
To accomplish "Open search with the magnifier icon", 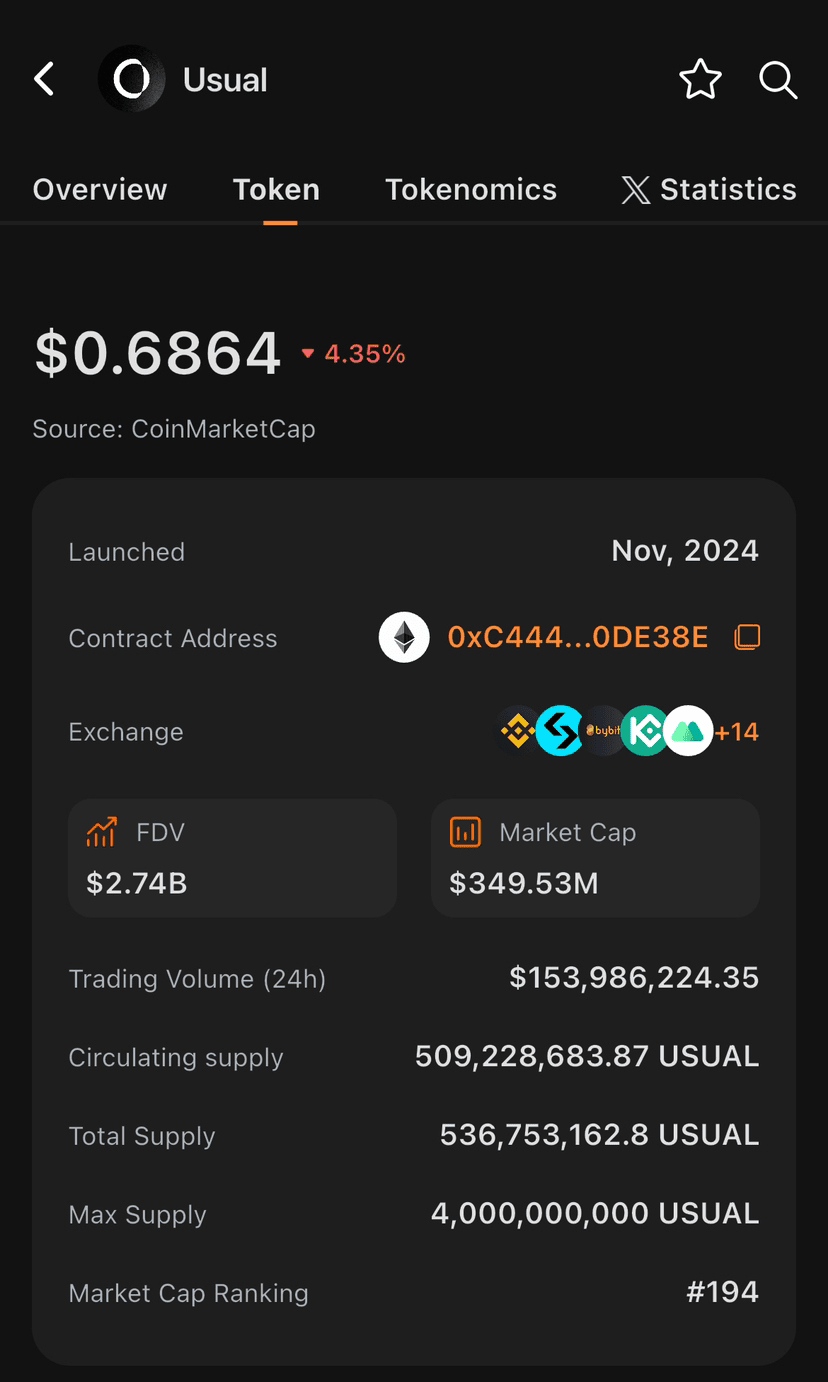I will [777, 79].
